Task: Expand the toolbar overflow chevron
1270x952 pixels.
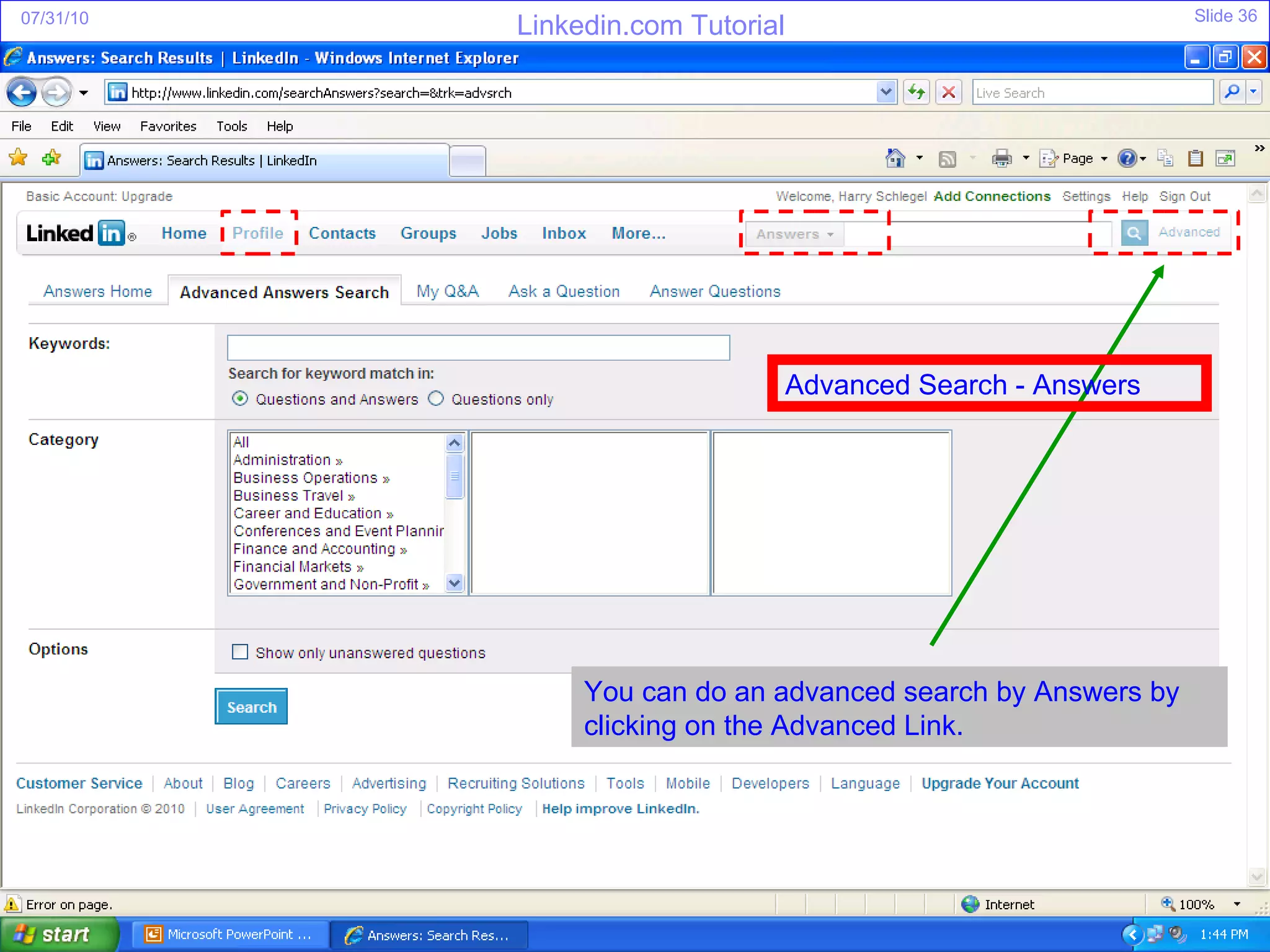Action: [1259, 148]
